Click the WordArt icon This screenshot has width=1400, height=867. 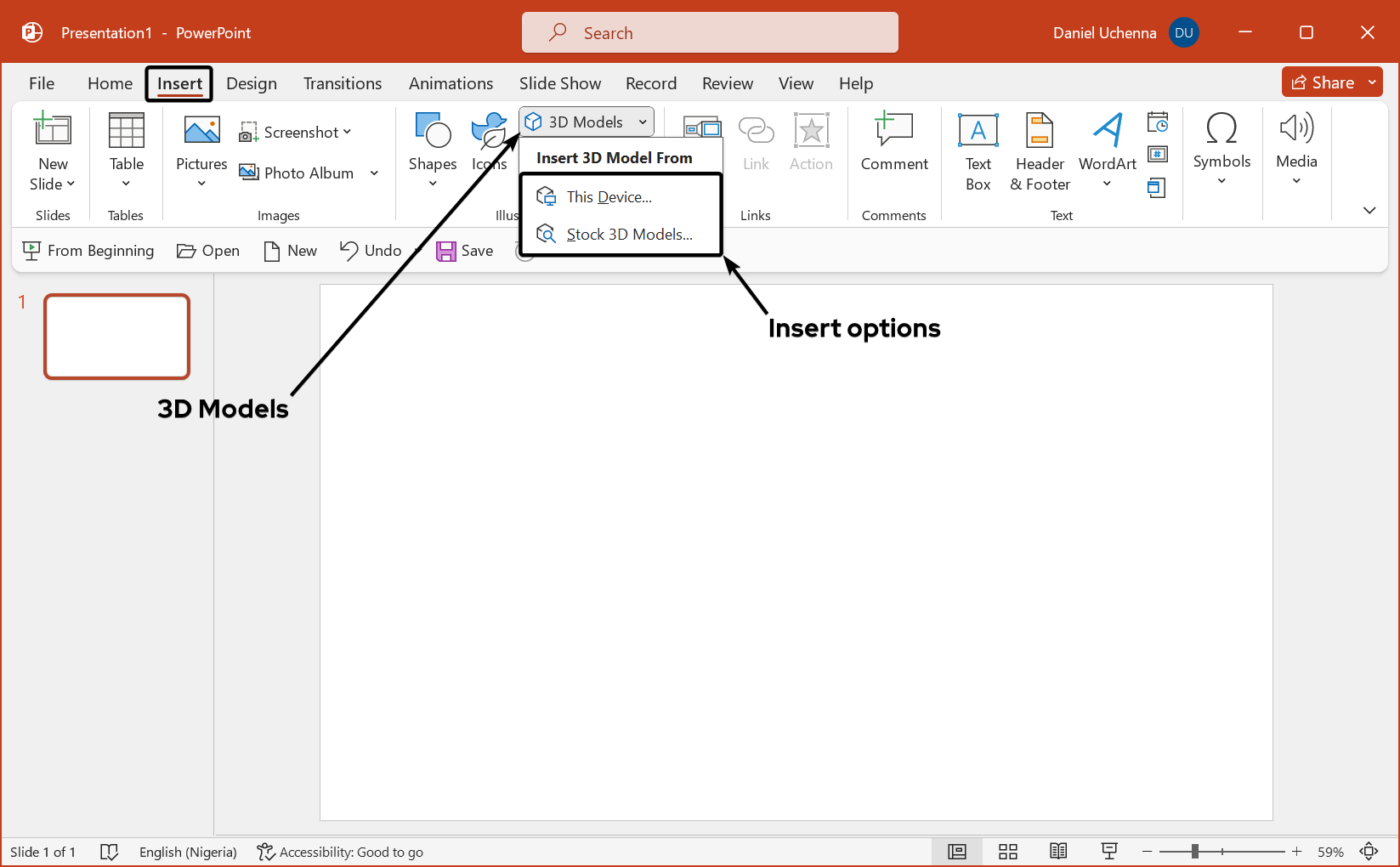pos(1107,132)
